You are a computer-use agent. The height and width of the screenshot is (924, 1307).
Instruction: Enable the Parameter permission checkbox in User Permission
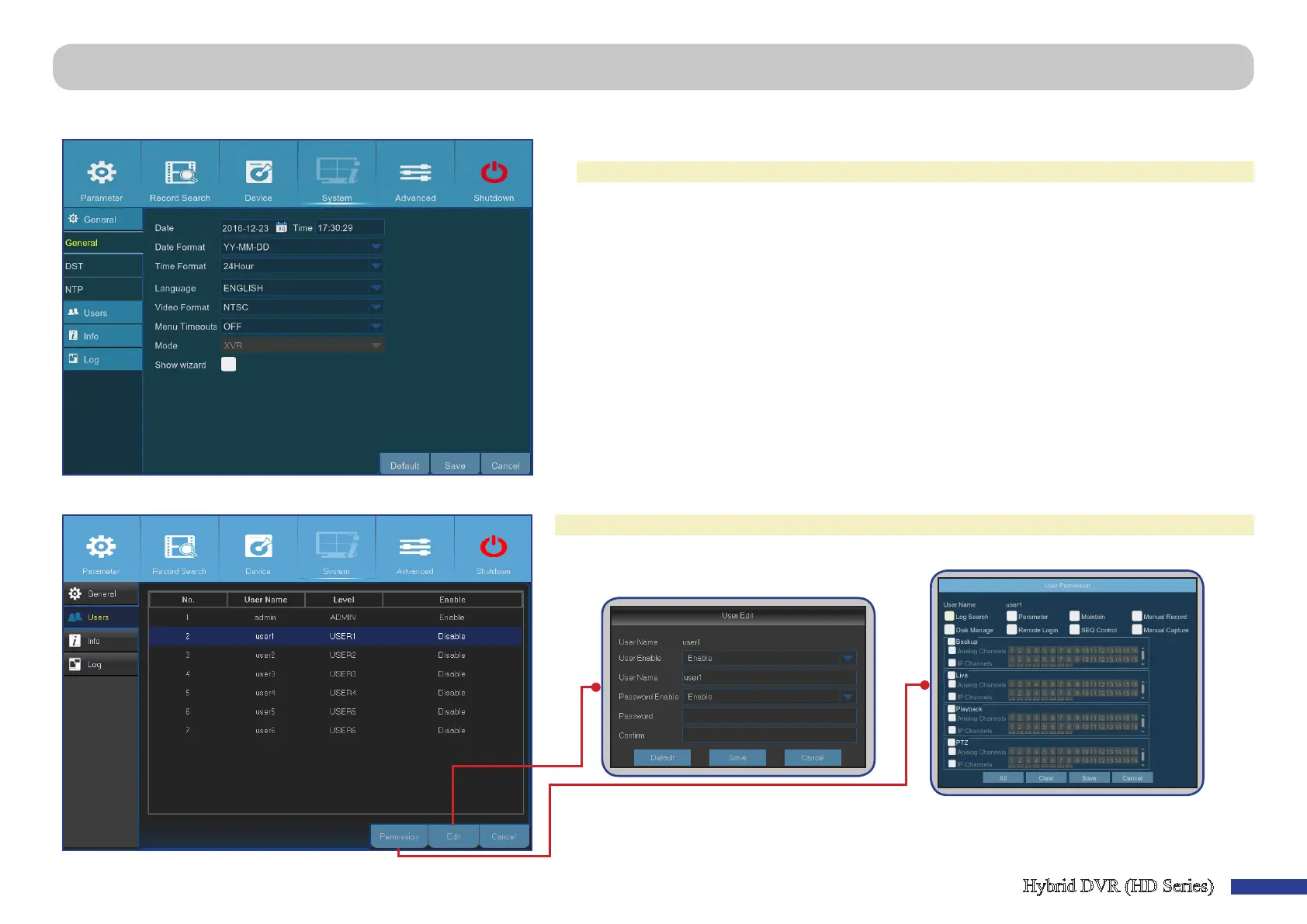1012,617
